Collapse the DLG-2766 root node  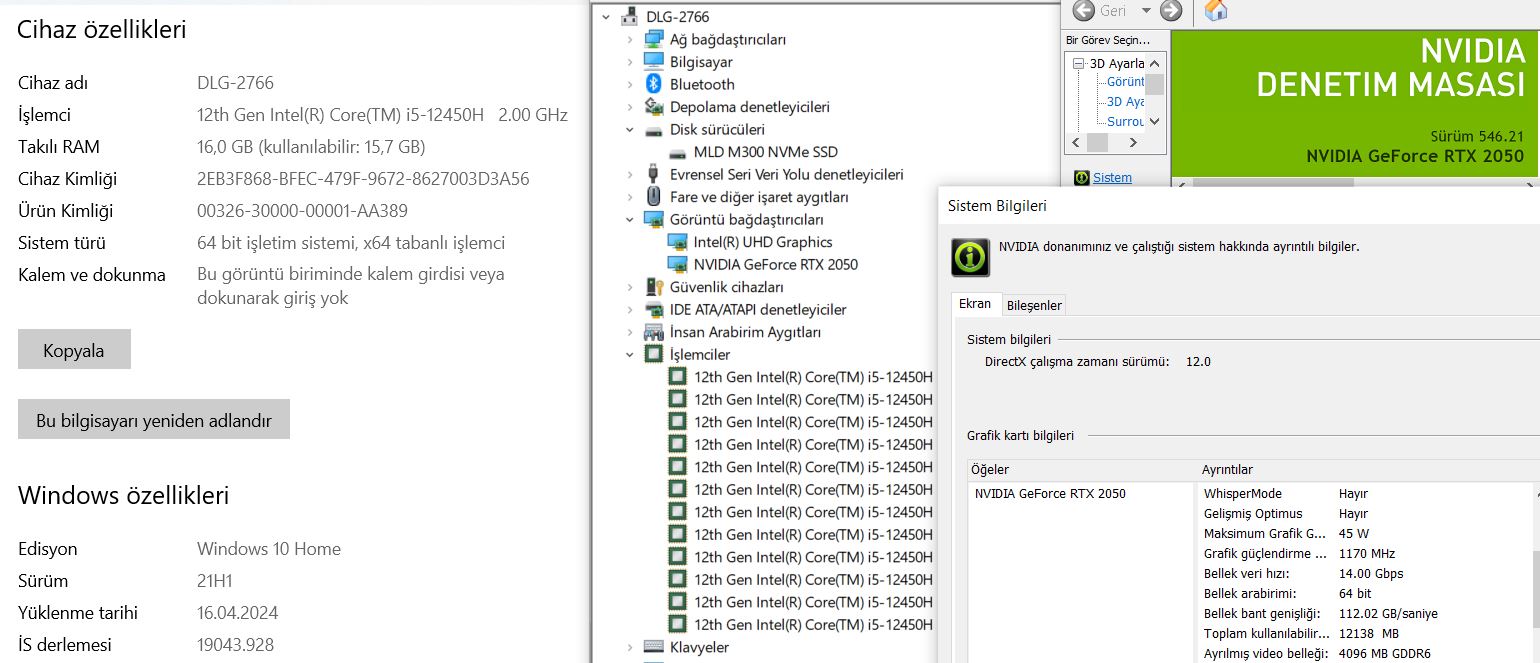tap(605, 16)
